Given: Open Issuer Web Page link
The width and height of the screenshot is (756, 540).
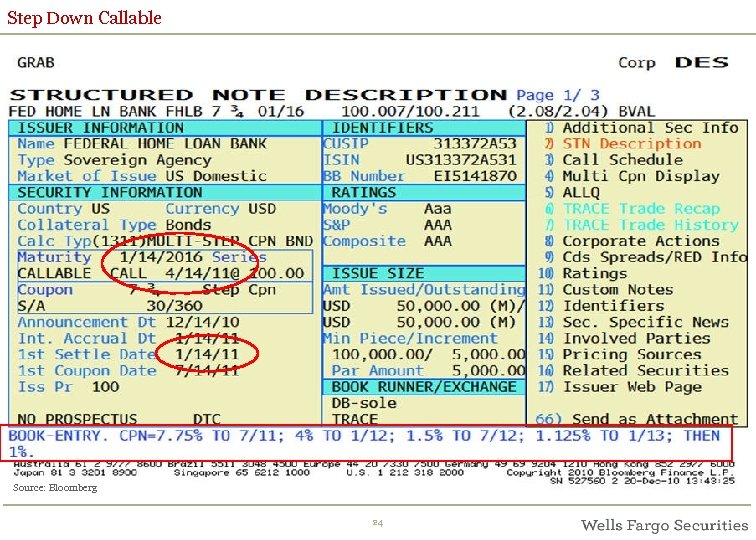Looking at the screenshot, I should pos(620,387).
